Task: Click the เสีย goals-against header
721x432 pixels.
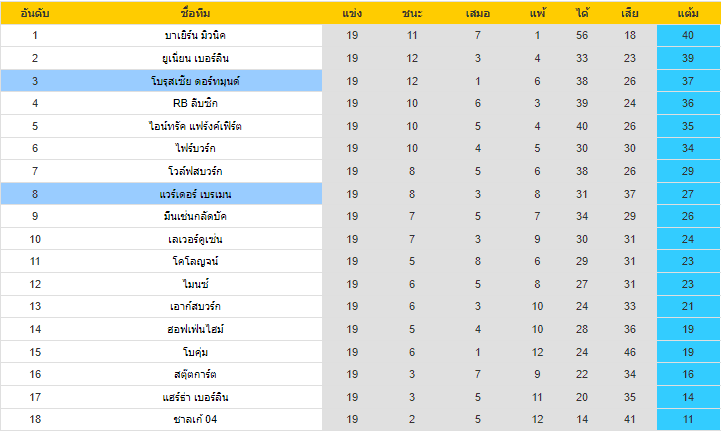Action: click(x=629, y=13)
